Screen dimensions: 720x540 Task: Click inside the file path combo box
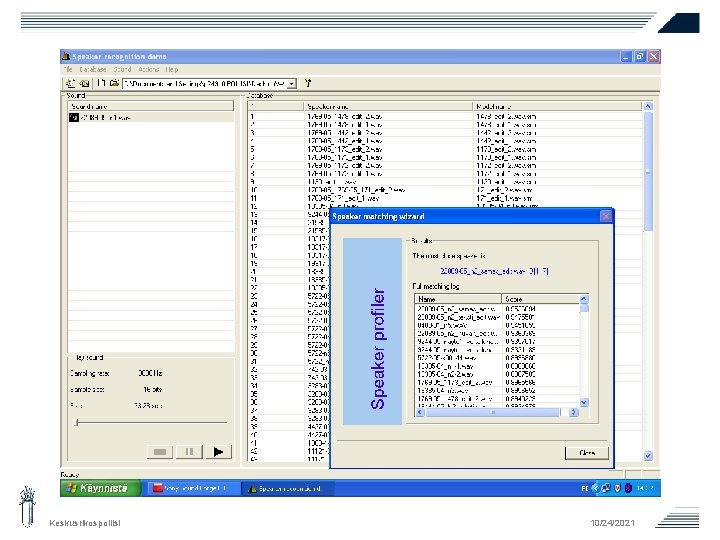coord(205,84)
